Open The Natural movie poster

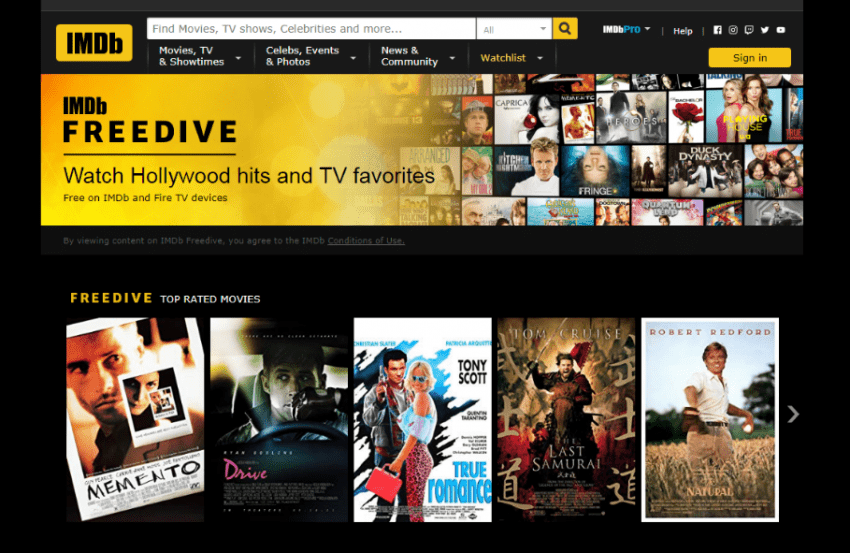click(710, 420)
